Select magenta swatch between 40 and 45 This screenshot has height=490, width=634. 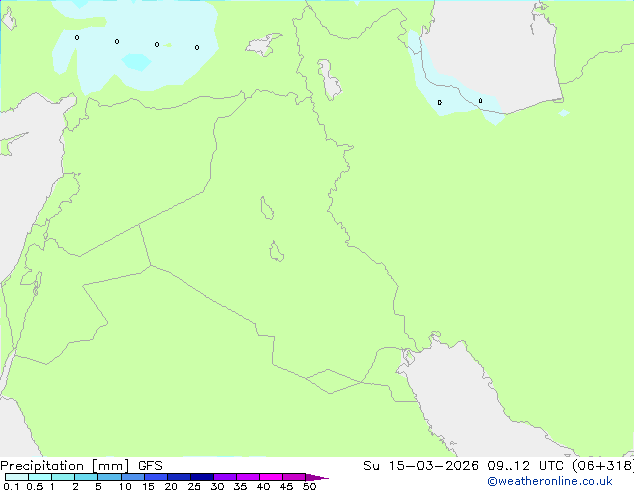271,477
